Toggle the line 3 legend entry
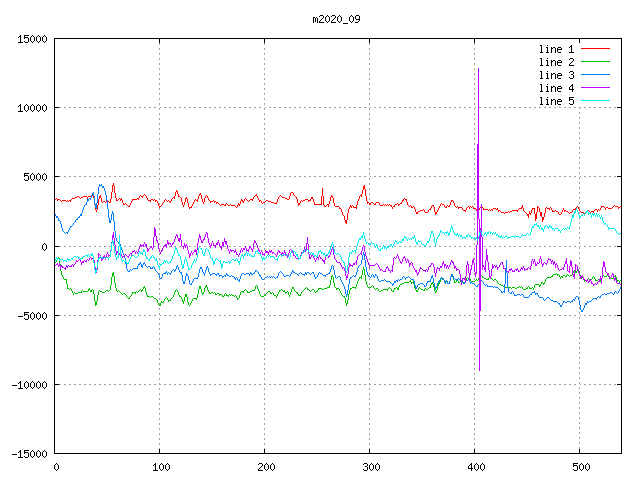 556,75
